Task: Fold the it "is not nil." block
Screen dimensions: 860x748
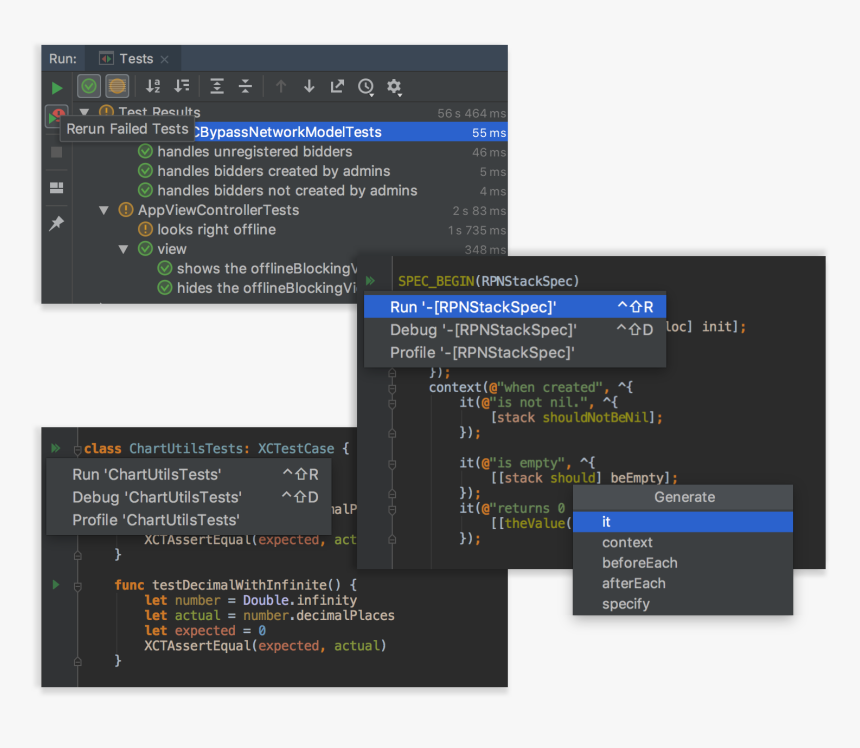Action: tap(392, 404)
